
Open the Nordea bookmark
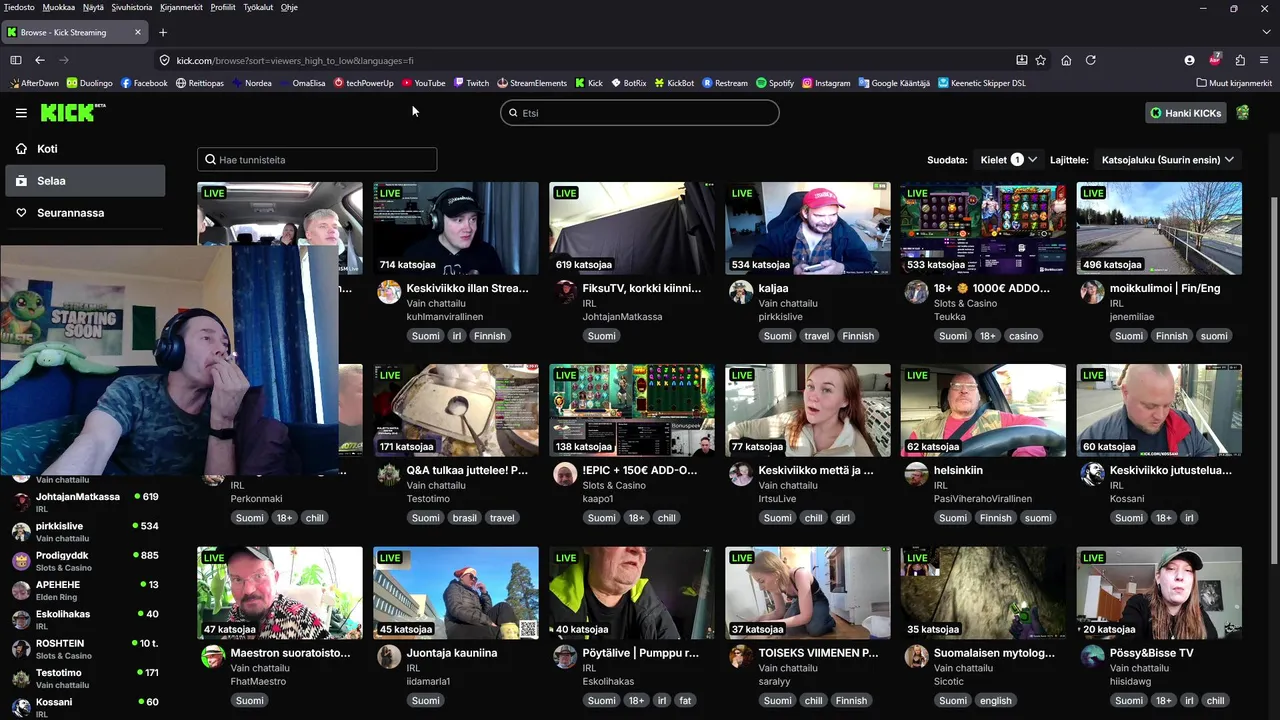click(x=251, y=83)
